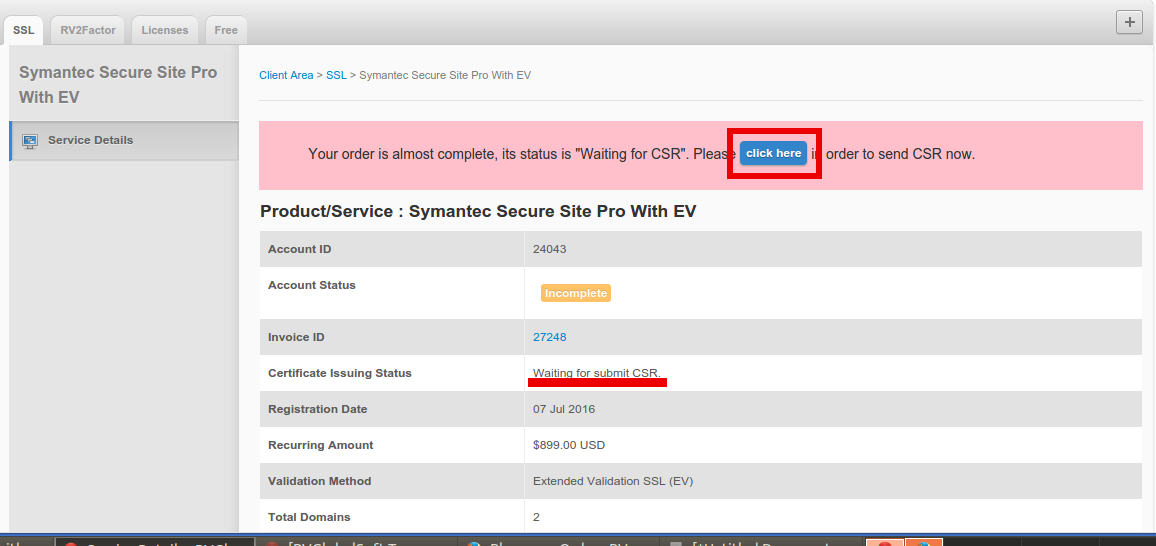Click the Account ID value 24043
The height and width of the screenshot is (546, 1156).
[549, 249]
